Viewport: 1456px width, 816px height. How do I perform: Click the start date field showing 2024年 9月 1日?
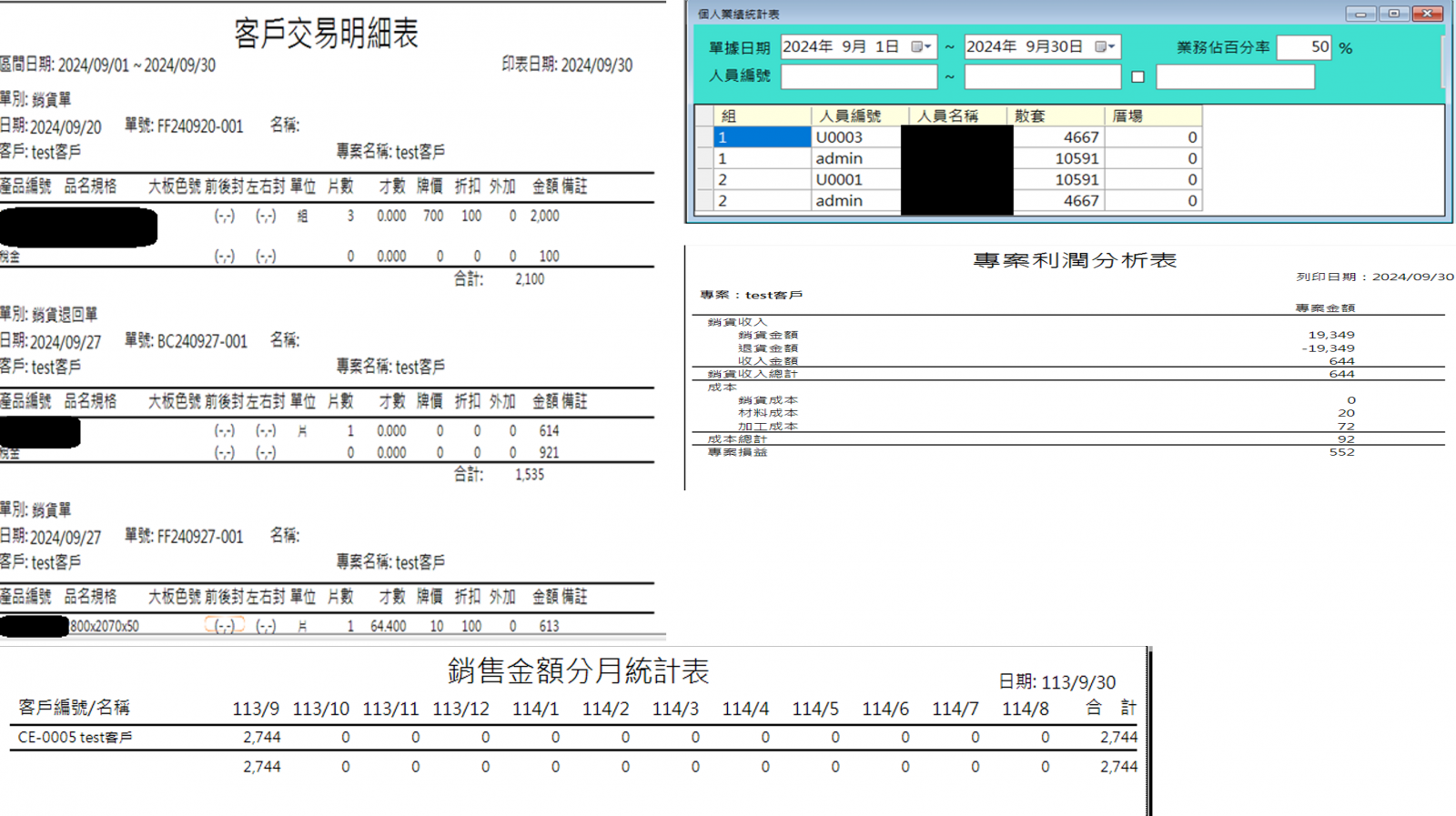point(858,47)
